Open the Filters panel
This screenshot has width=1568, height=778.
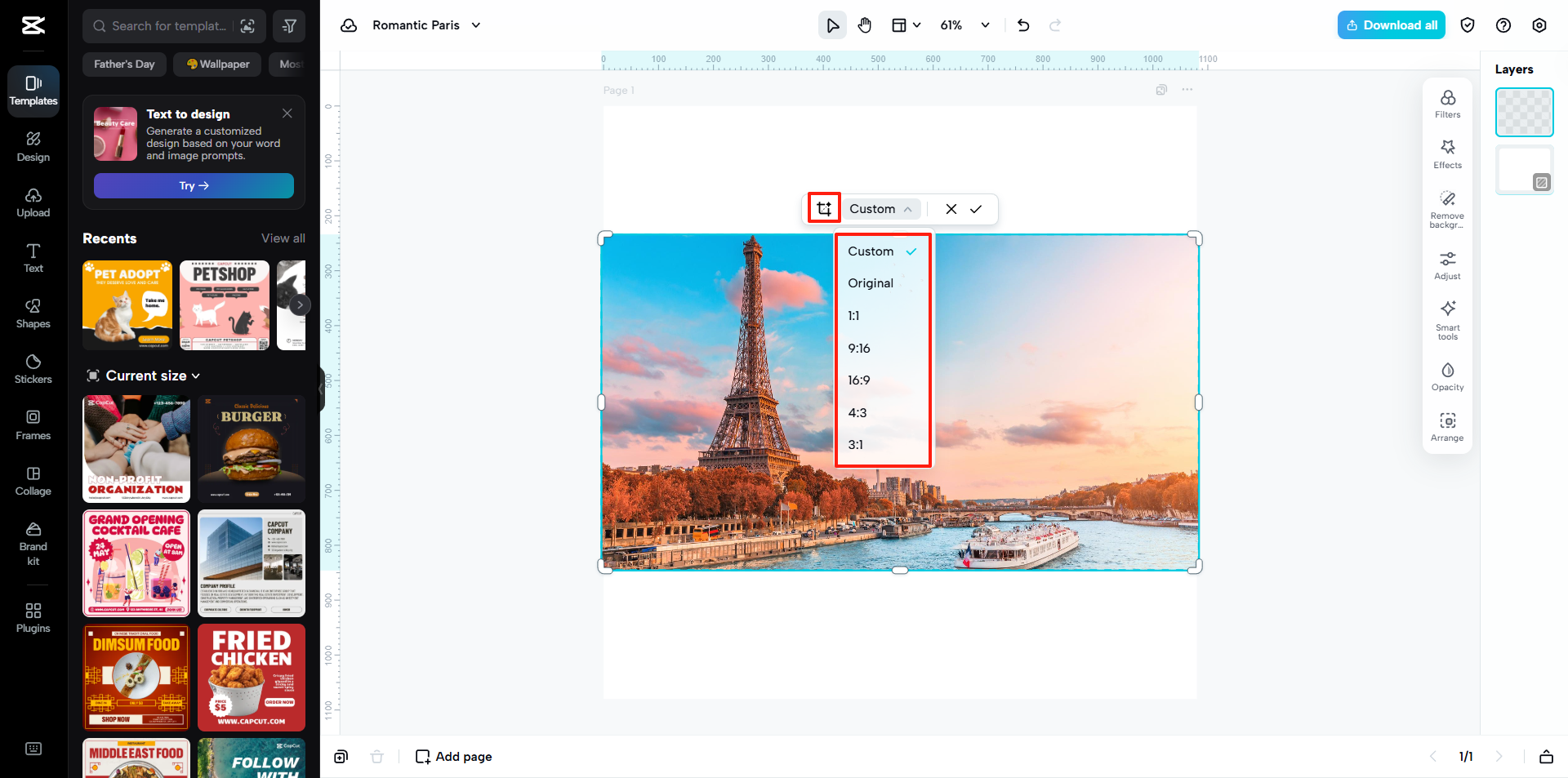1446,103
